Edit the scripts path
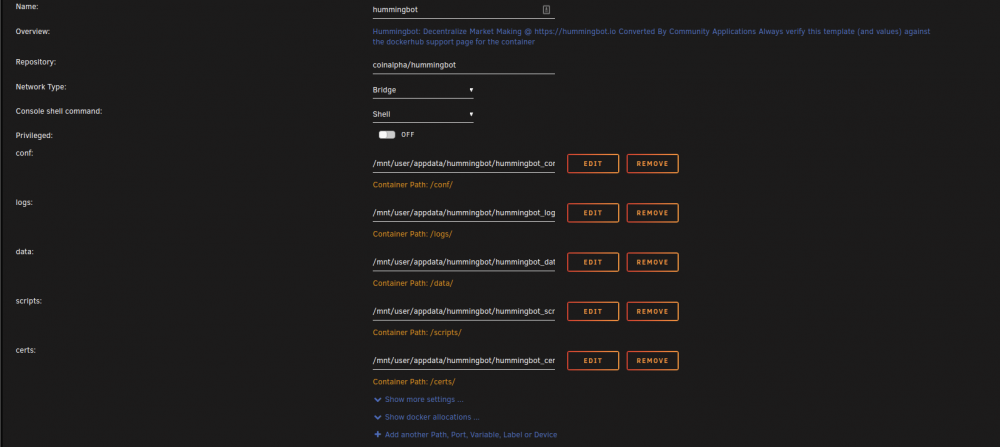Image resolution: width=1000 pixels, height=447 pixels. click(592, 311)
